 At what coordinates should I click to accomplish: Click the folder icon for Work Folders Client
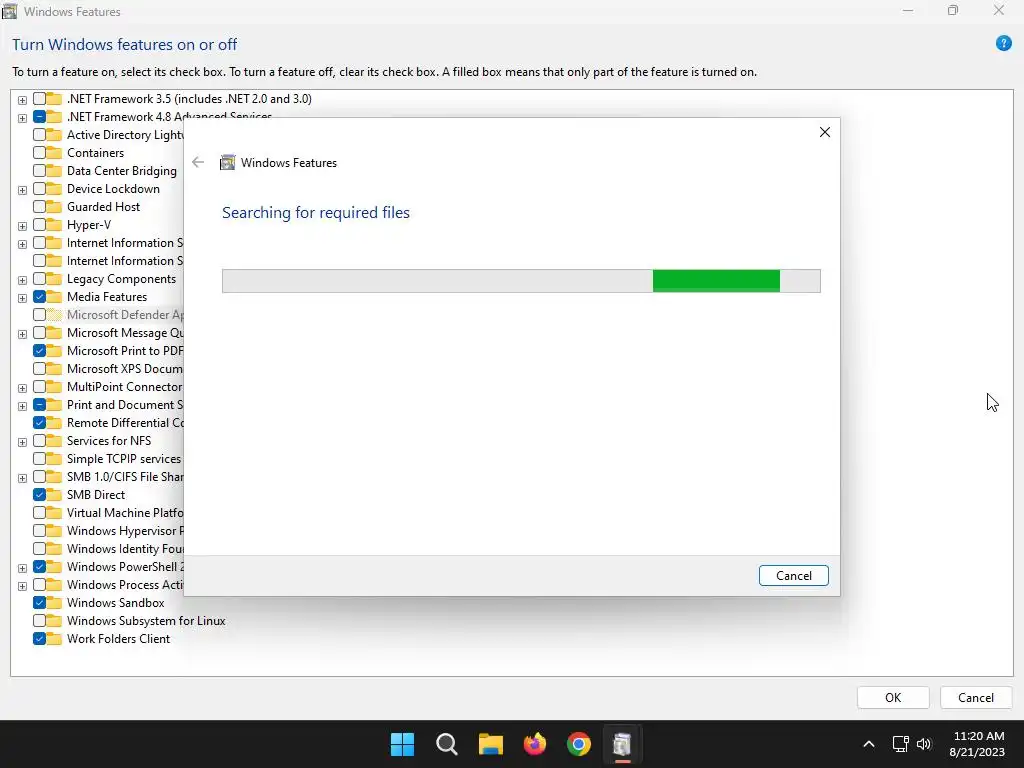click(54, 639)
